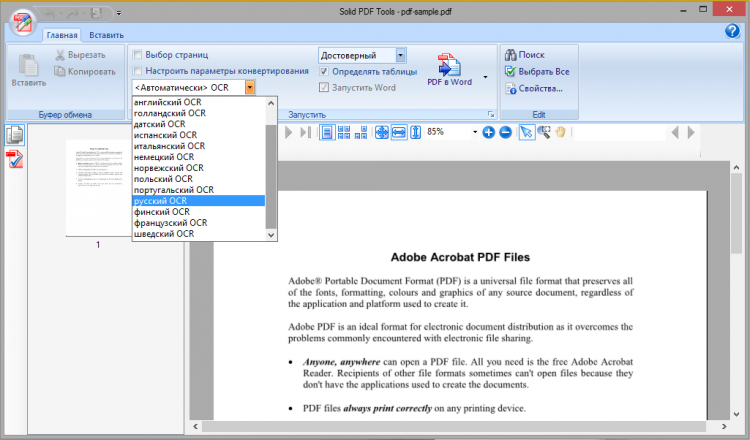The width and height of the screenshot is (750, 440).
Task: Open the 85% zoom level dropdown
Action: 474,132
